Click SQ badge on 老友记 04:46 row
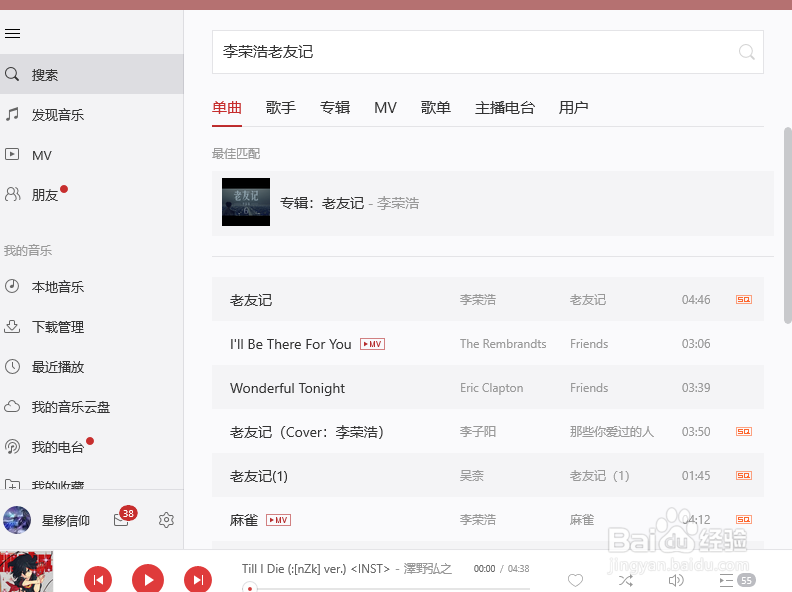This screenshot has height=592, width=792. point(744,300)
